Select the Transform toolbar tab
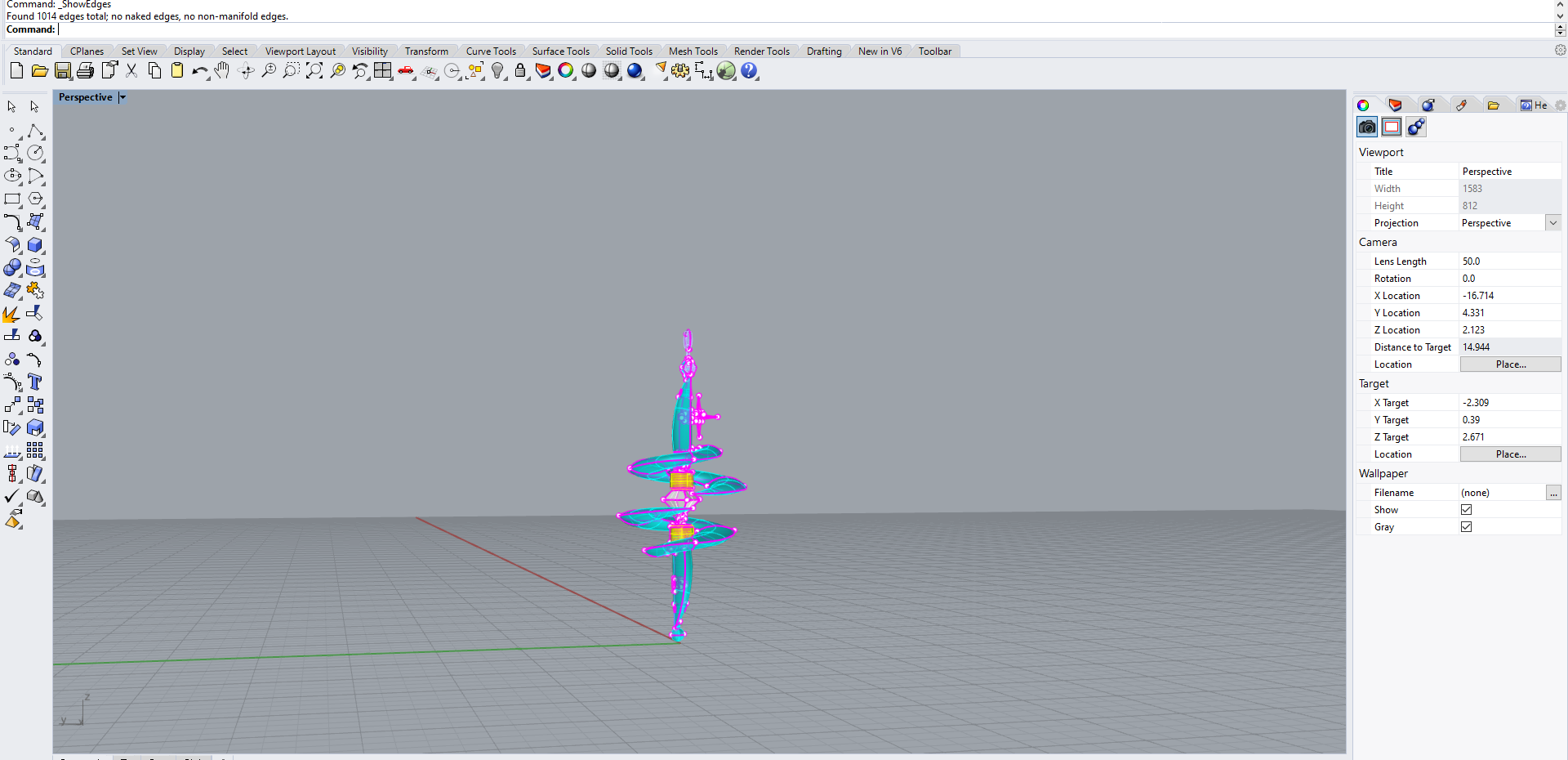Viewport: 1568px width, 760px height. point(426,51)
